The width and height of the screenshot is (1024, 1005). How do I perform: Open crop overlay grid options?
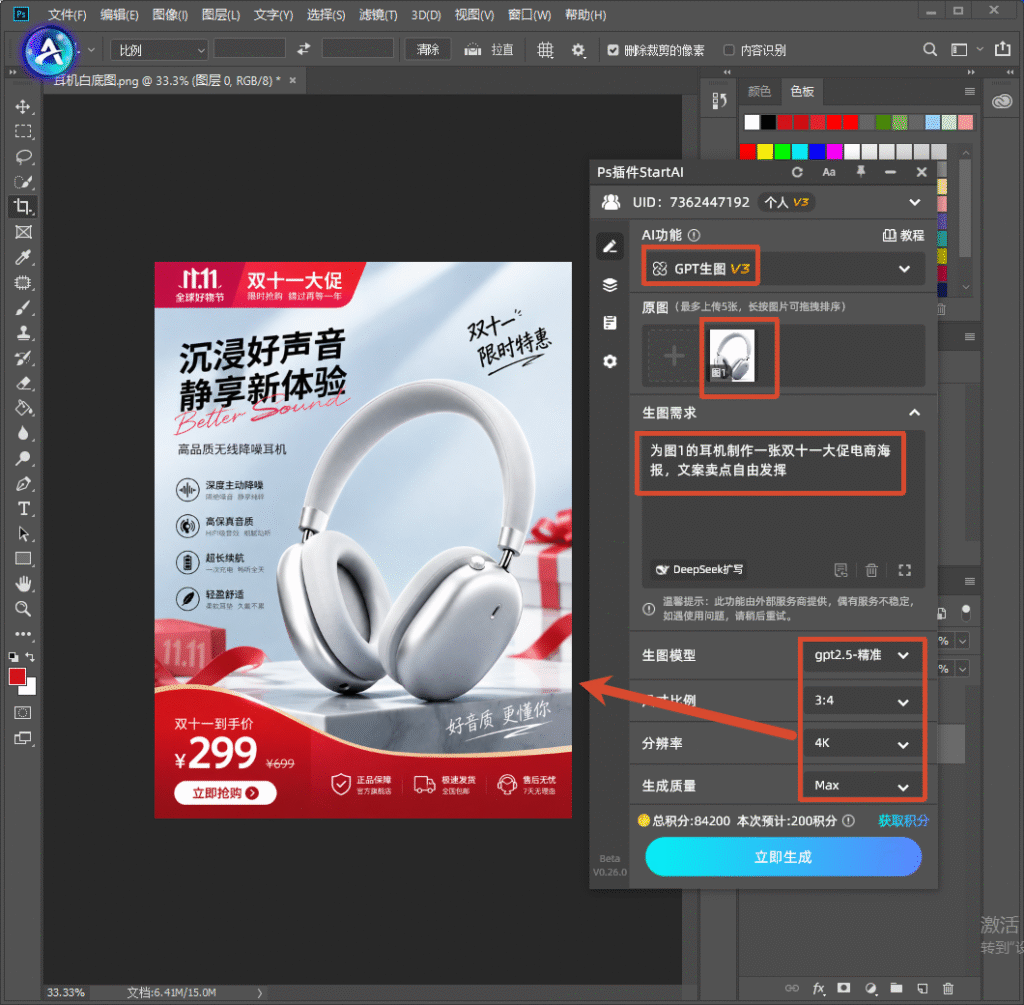545,50
